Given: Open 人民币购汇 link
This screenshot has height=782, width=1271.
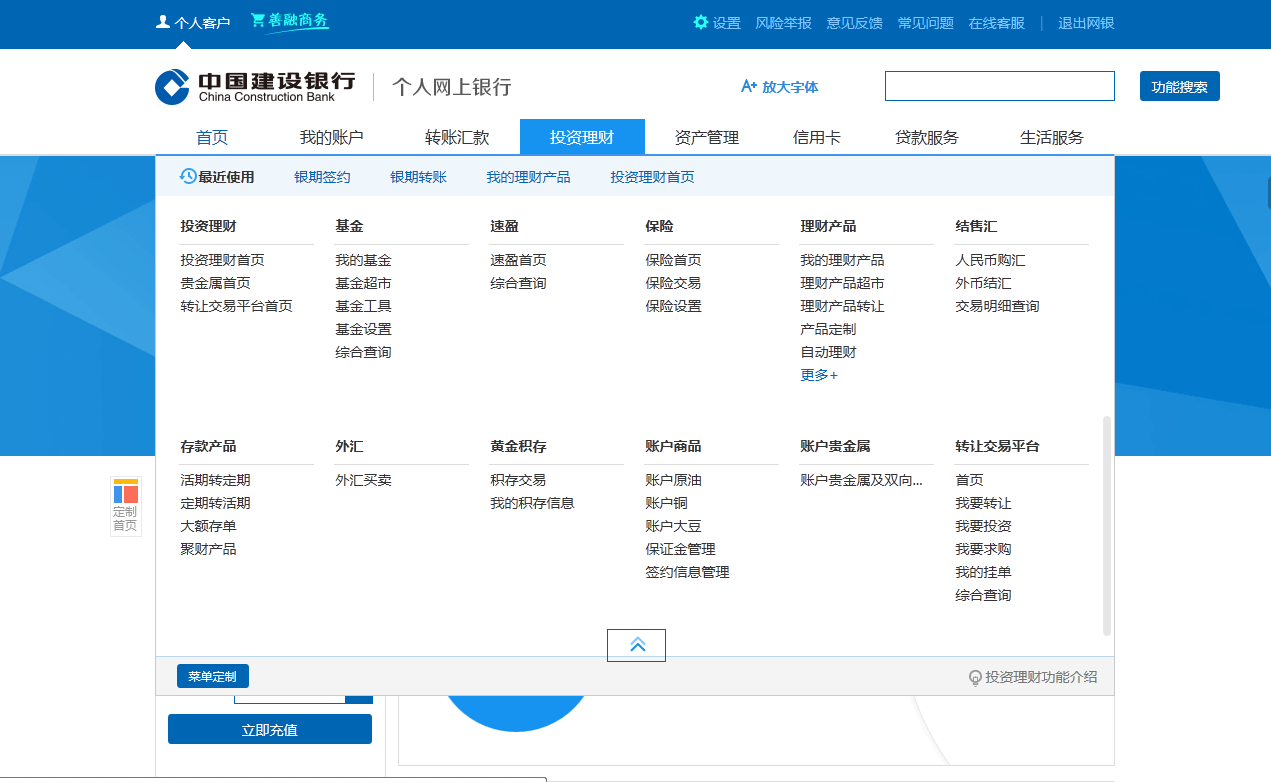Looking at the screenshot, I should click(990, 260).
